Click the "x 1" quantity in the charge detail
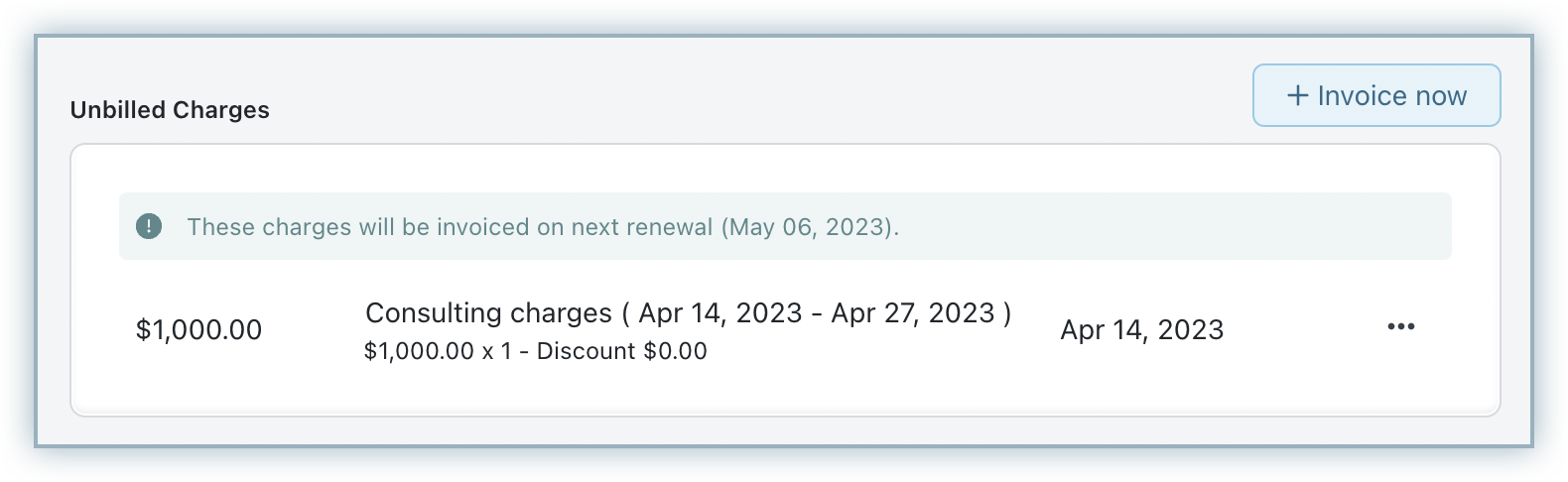Screen dimensions: 1568x482 click(x=496, y=351)
